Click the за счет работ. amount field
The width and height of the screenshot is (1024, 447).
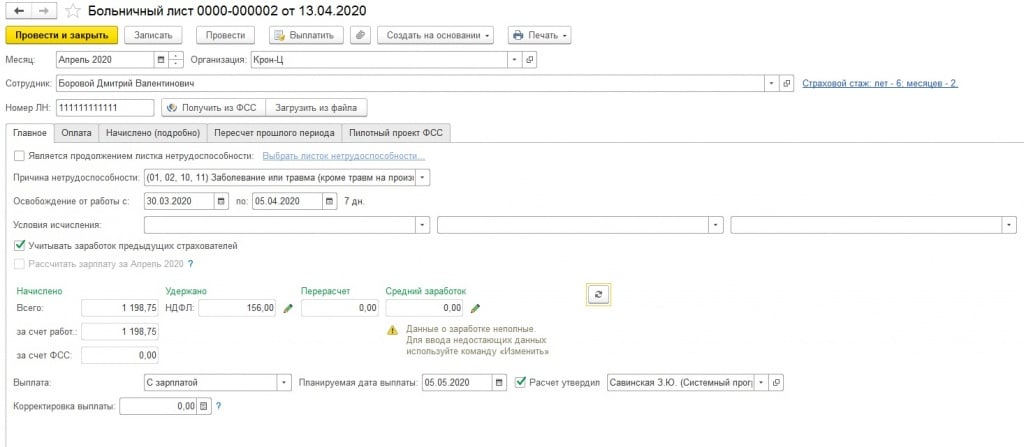[x=120, y=332]
